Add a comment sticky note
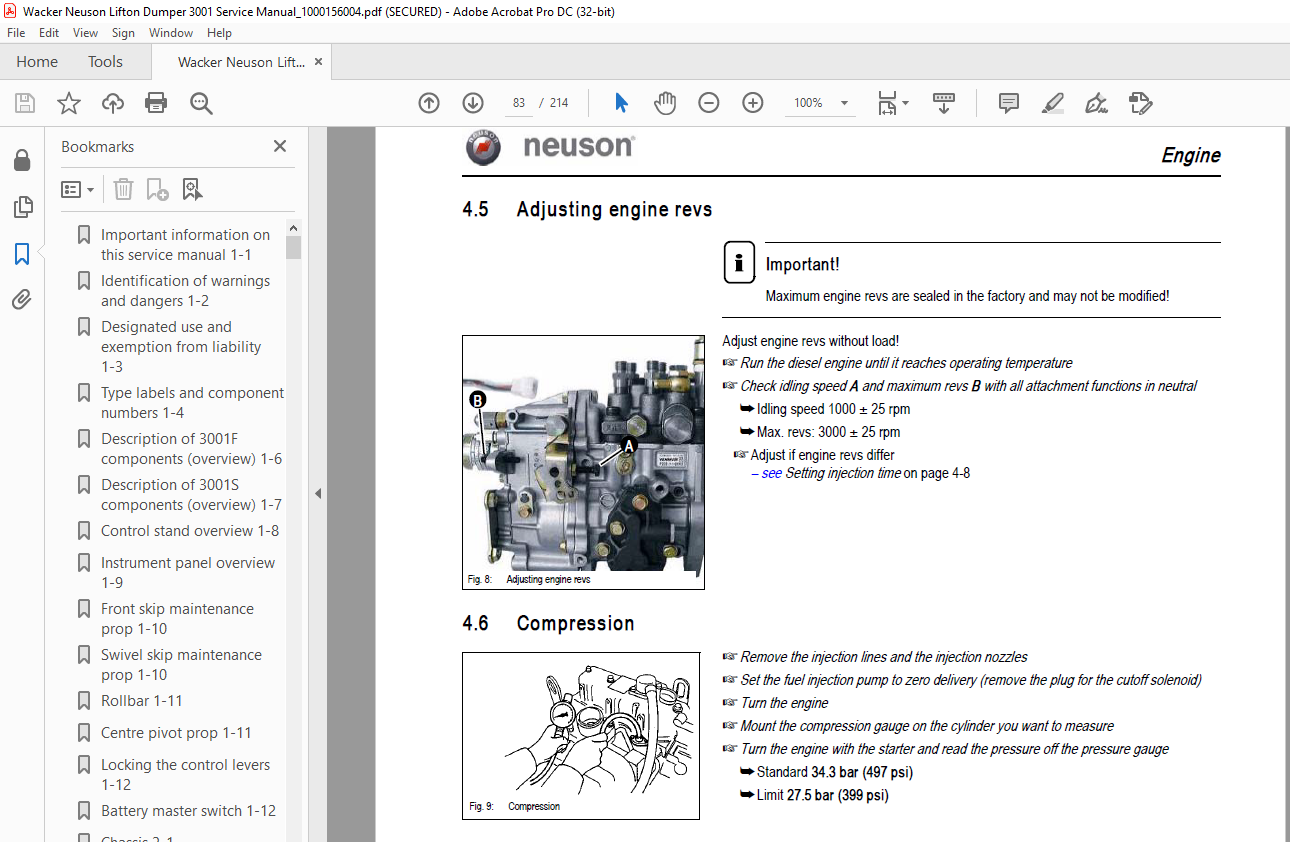 (1009, 103)
